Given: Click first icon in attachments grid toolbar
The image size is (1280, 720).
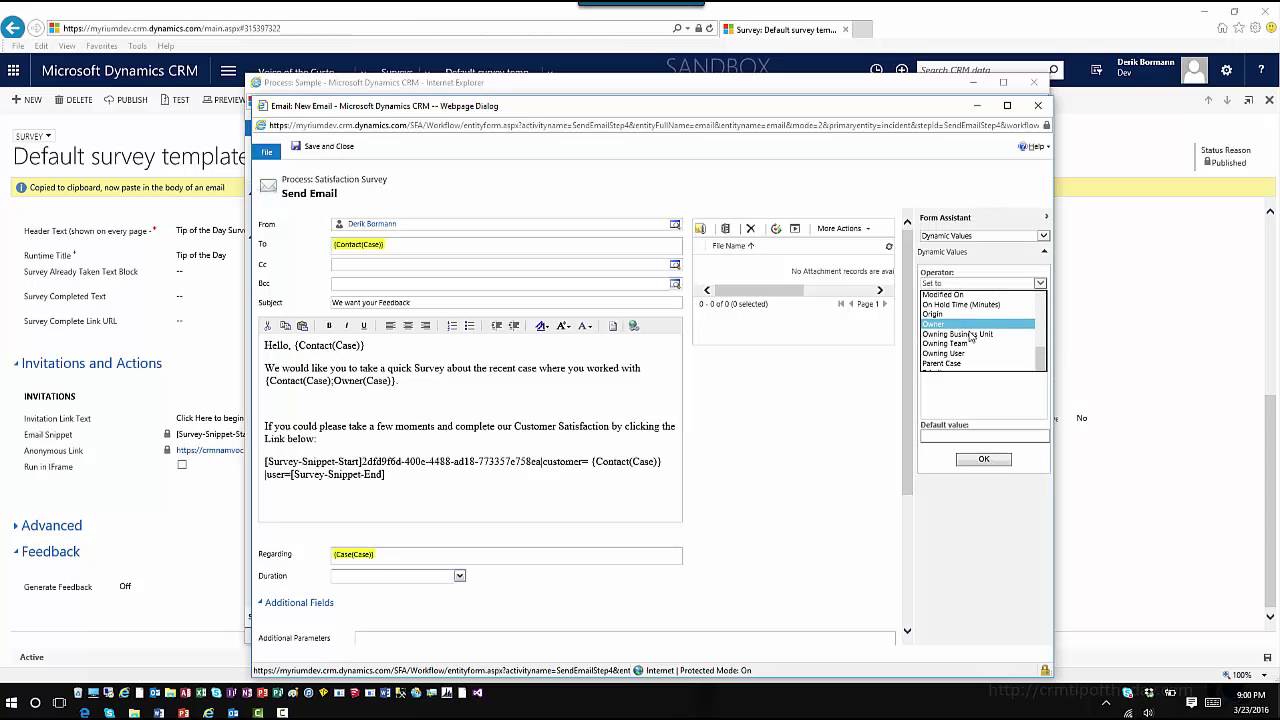Looking at the screenshot, I should [x=701, y=228].
